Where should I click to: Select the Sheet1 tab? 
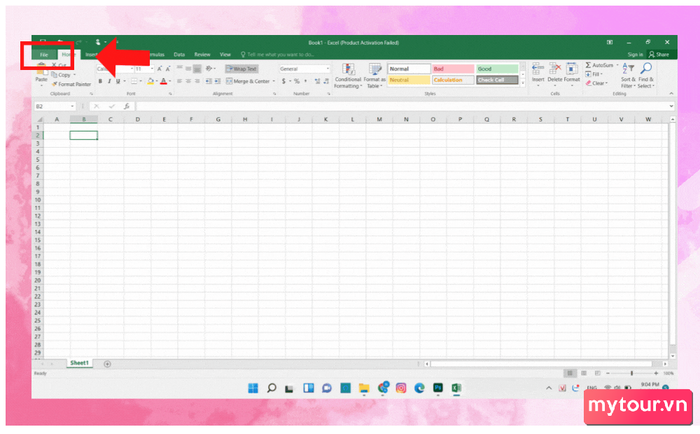[x=79, y=363]
